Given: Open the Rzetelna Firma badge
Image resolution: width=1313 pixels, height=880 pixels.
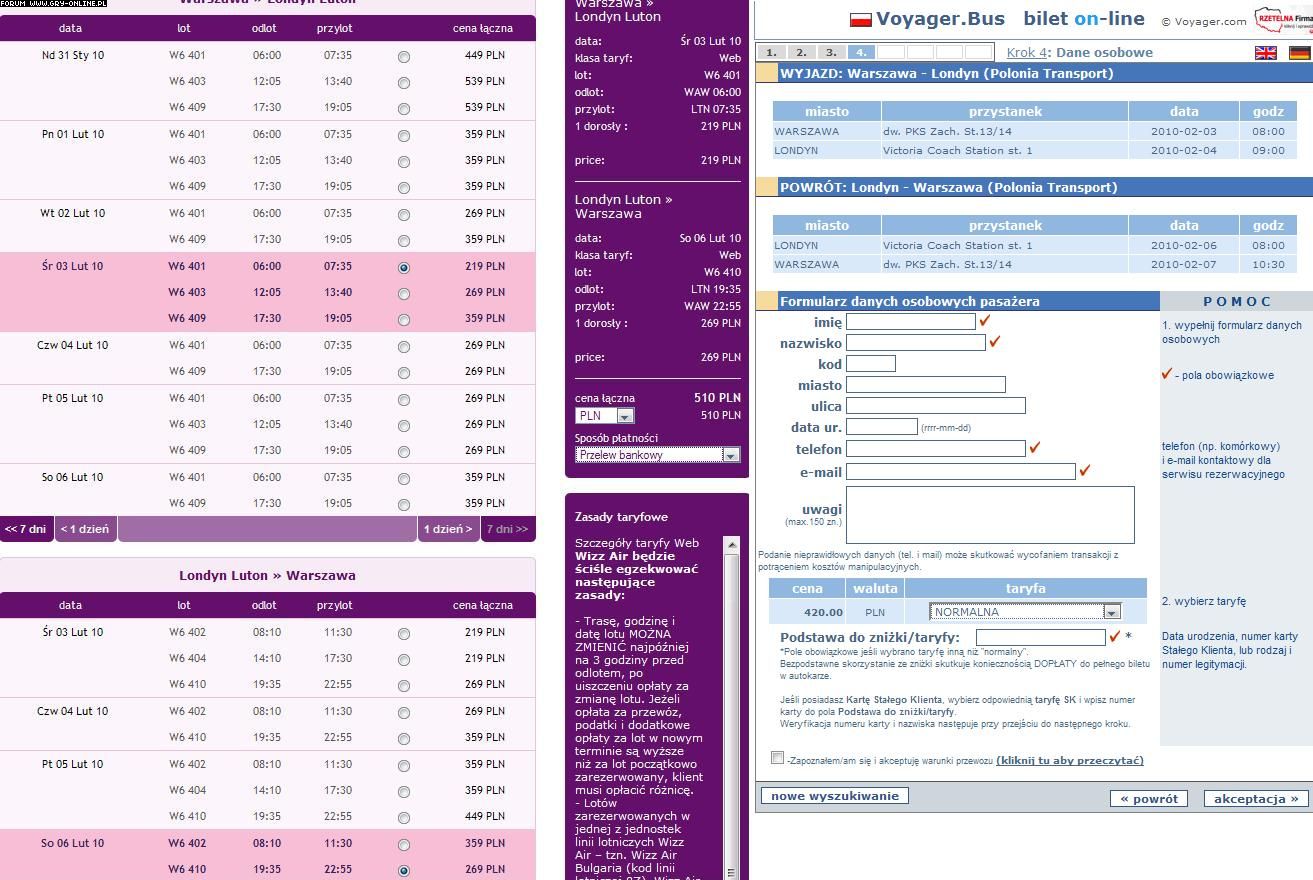Looking at the screenshot, I should [1283, 19].
